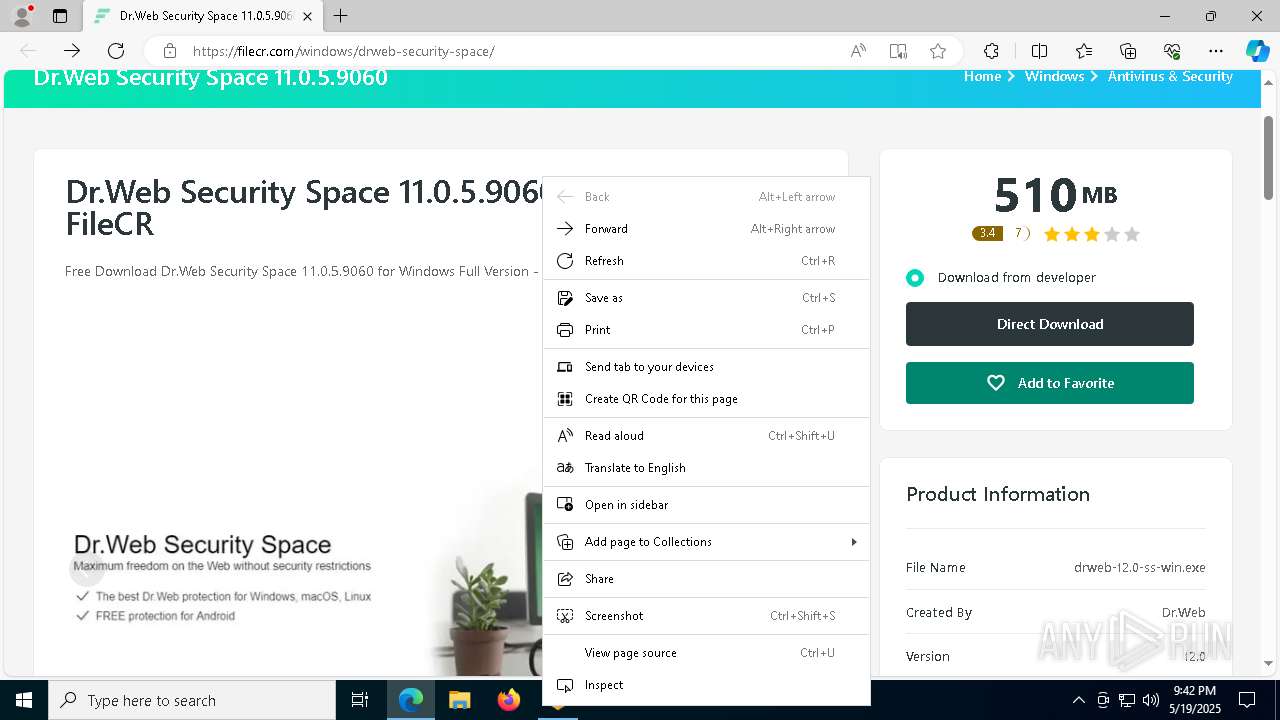Click scrollbar down arrow

pyautogui.click(x=1268, y=663)
